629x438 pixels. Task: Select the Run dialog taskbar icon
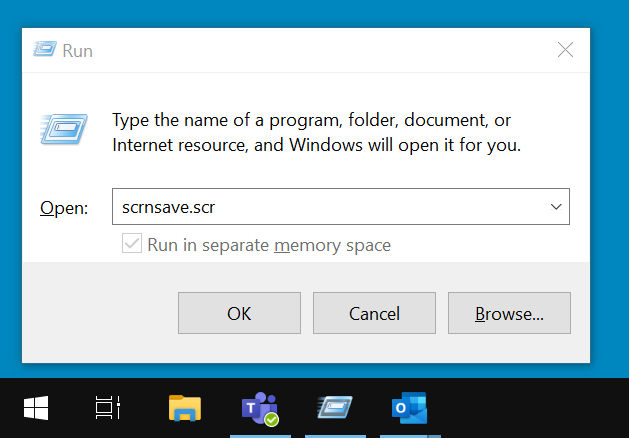[335, 407]
